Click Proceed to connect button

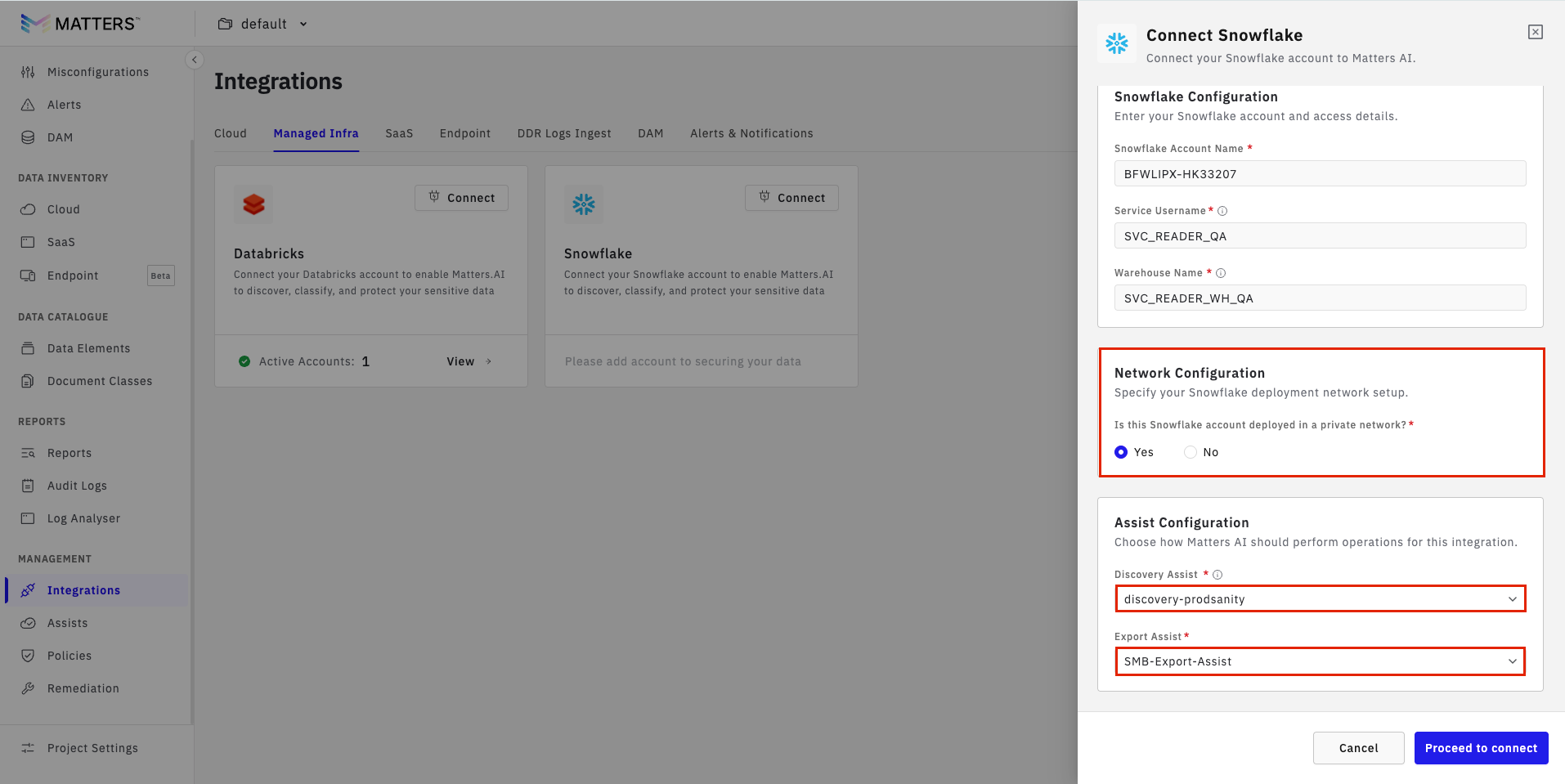point(1482,748)
